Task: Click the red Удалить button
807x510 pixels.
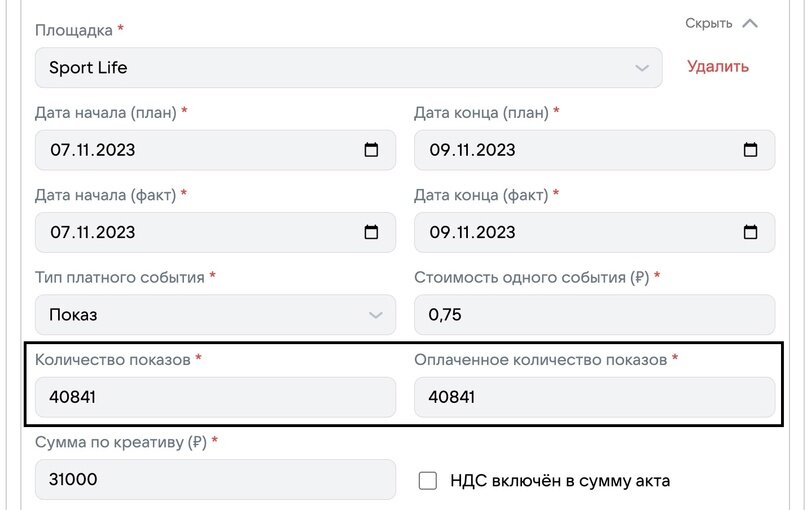Action: pos(717,67)
